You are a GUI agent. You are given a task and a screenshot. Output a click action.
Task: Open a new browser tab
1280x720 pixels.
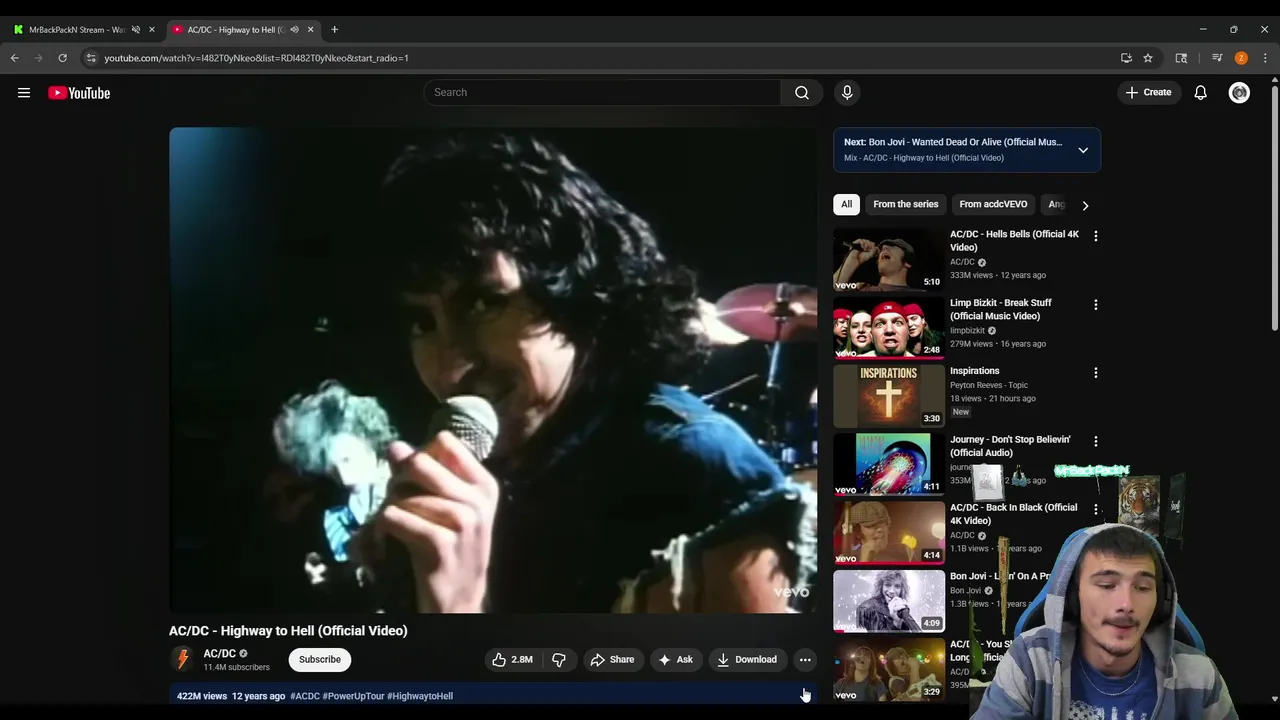coord(334,30)
